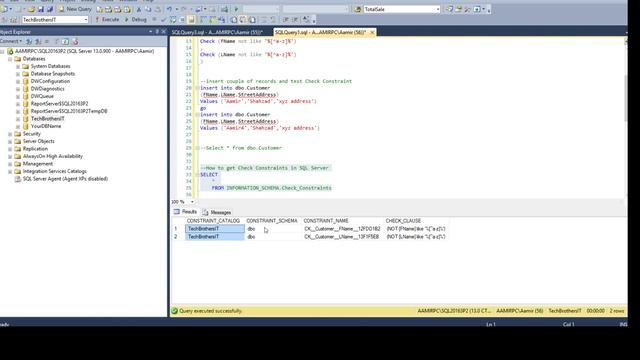
Task: Switch output to Results to Grid
Action: [243, 19]
